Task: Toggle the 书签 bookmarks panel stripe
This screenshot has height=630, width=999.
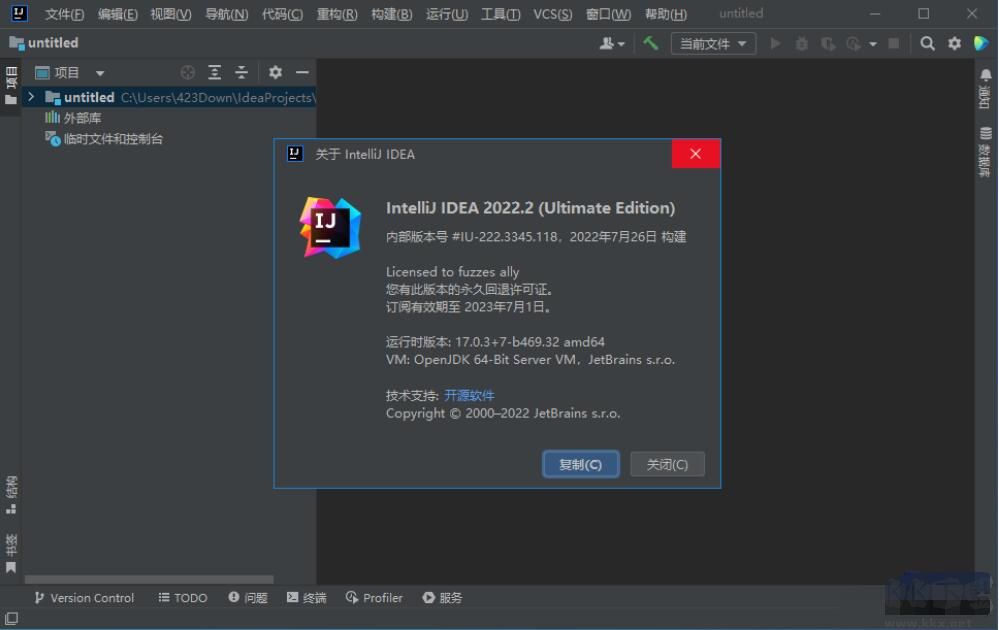Action: tap(11, 546)
